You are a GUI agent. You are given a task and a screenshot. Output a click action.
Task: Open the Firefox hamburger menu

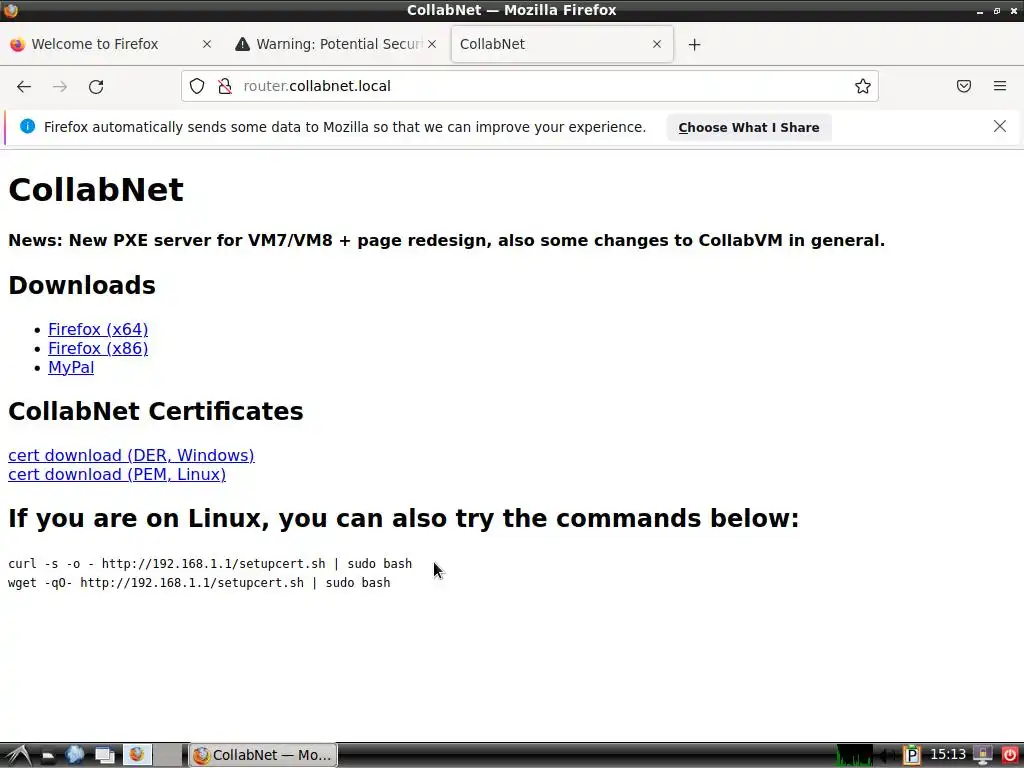point(1000,86)
